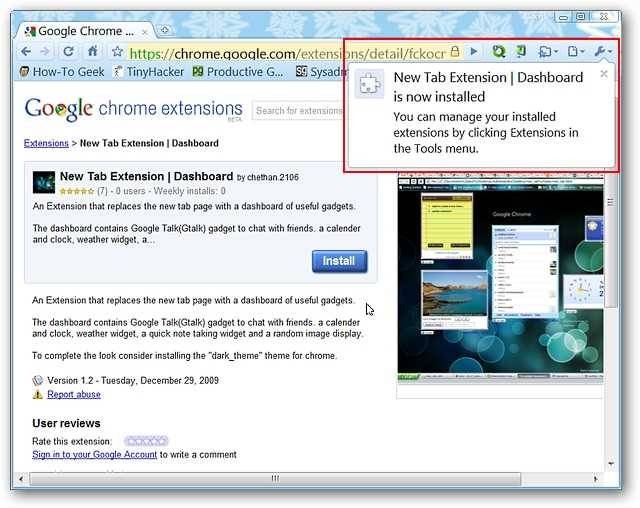Click Sign in to your Google Account
This screenshot has height=508, width=640.
point(94,455)
